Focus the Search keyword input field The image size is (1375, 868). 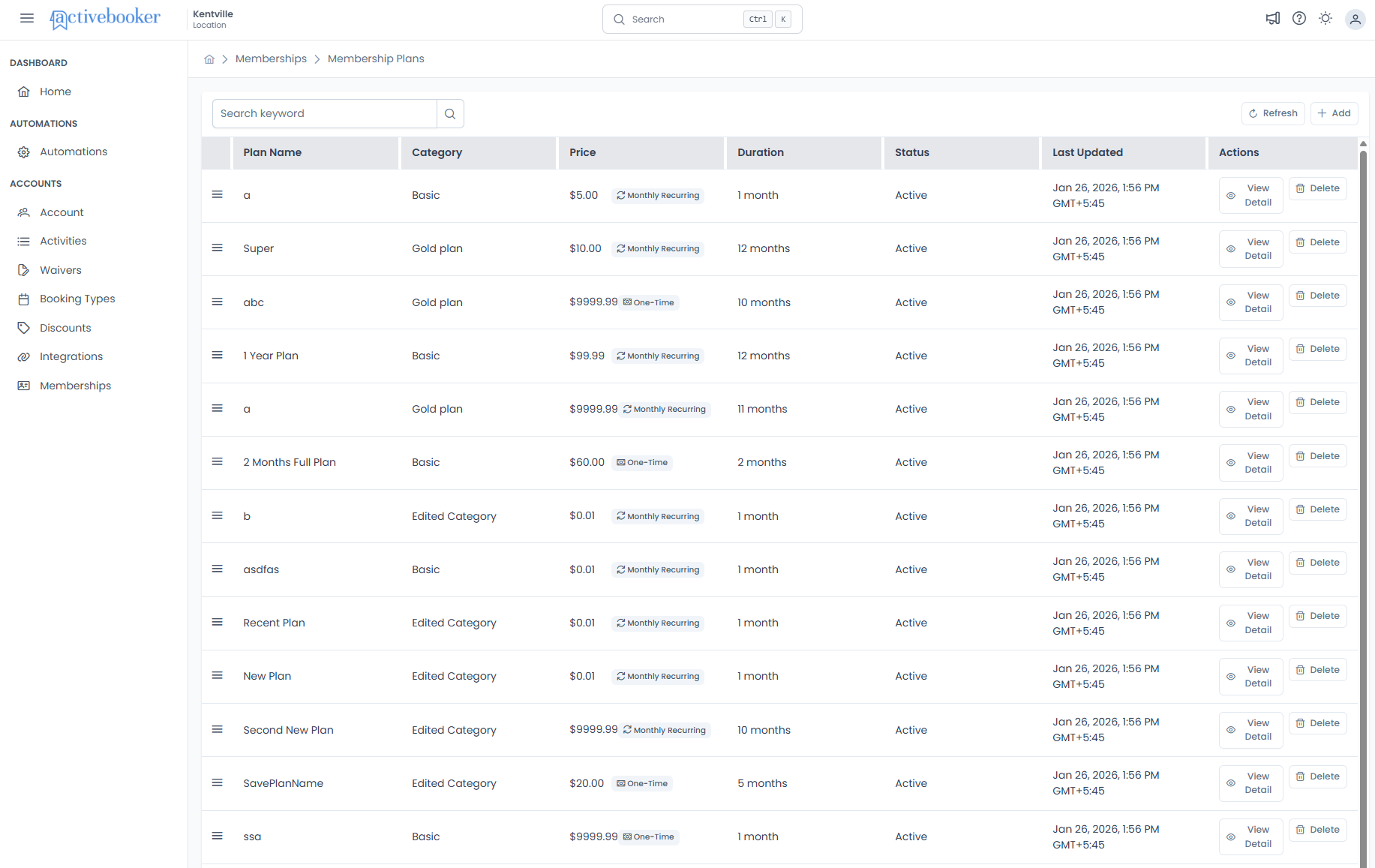pos(325,114)
